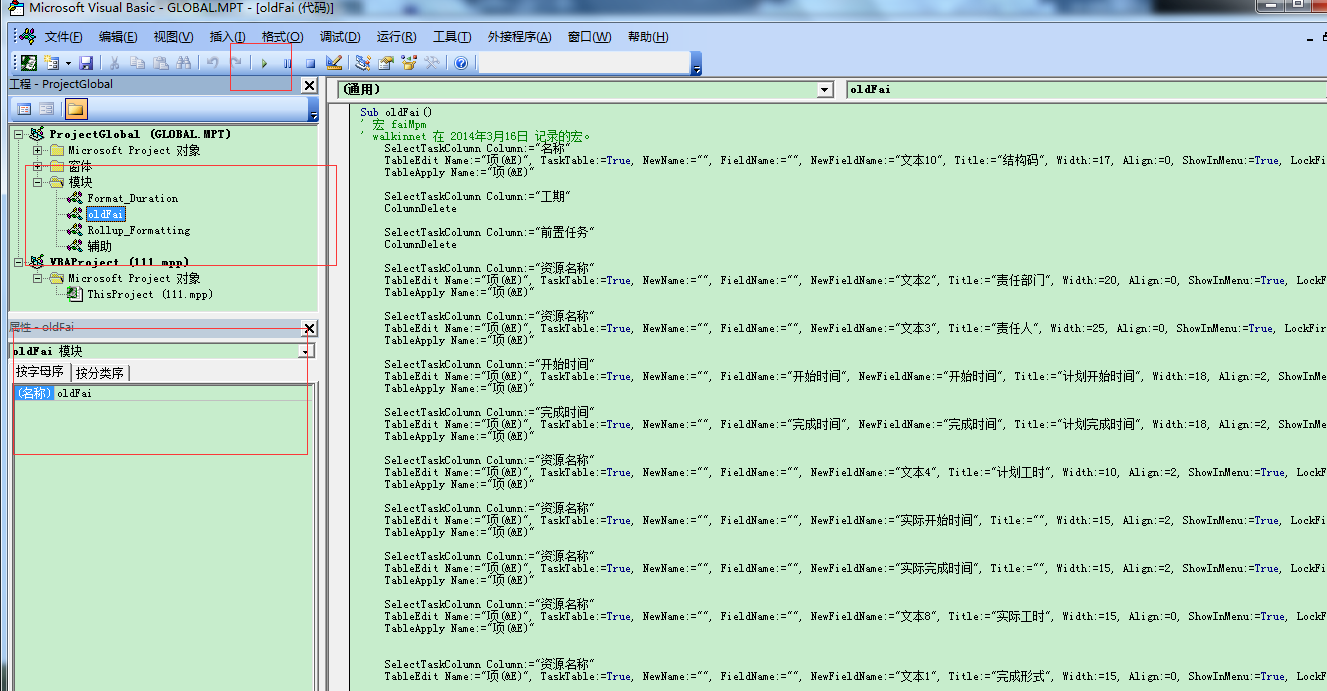
Task: Select the oldFai module in tree
Action: pyautogui.click(x=106, y=214)
